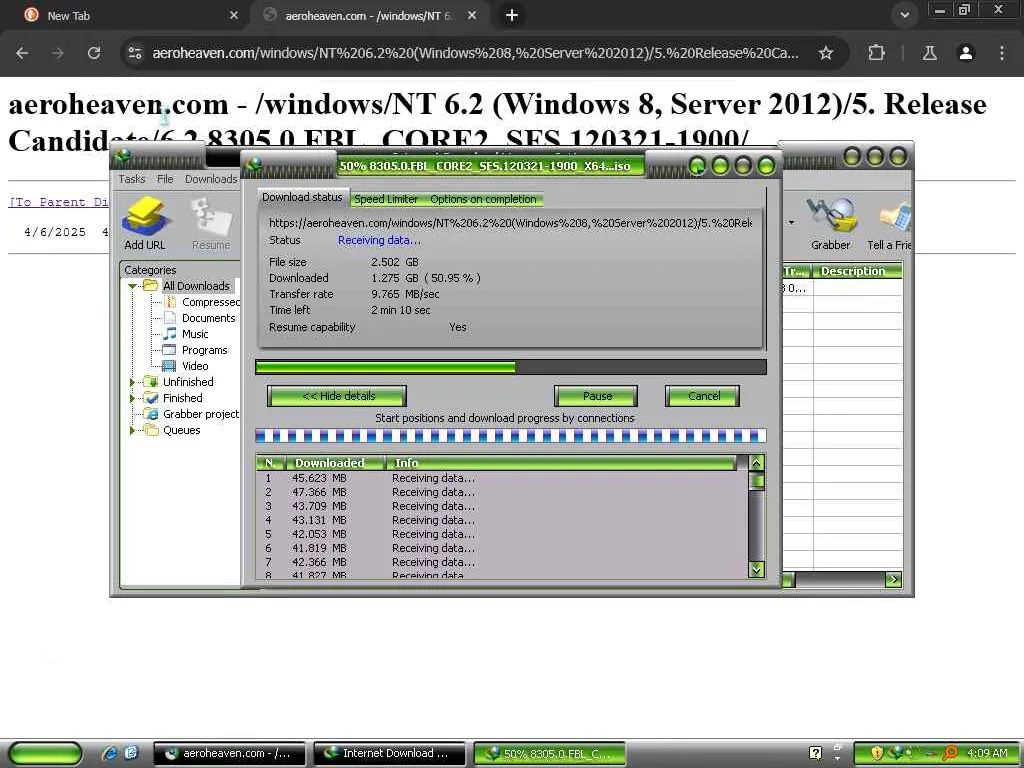The width and height of the screenshot is (1024, 768).
Task: Select the All Downloads category
Action: 196,286
